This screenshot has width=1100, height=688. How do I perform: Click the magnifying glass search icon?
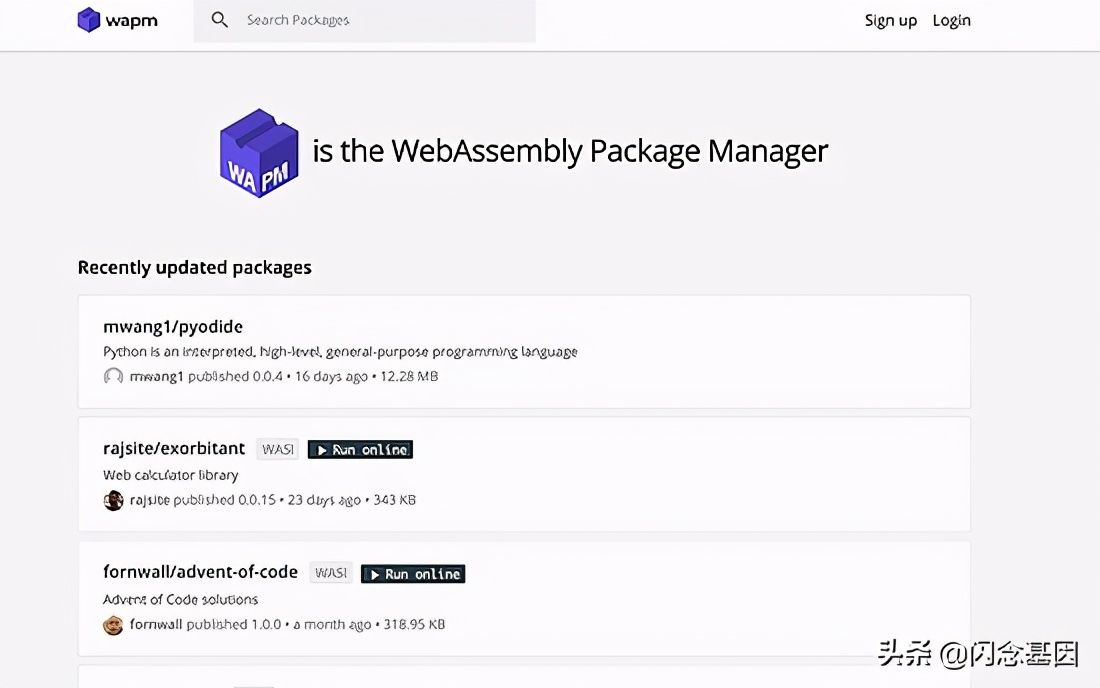click(x=220, y=19)
